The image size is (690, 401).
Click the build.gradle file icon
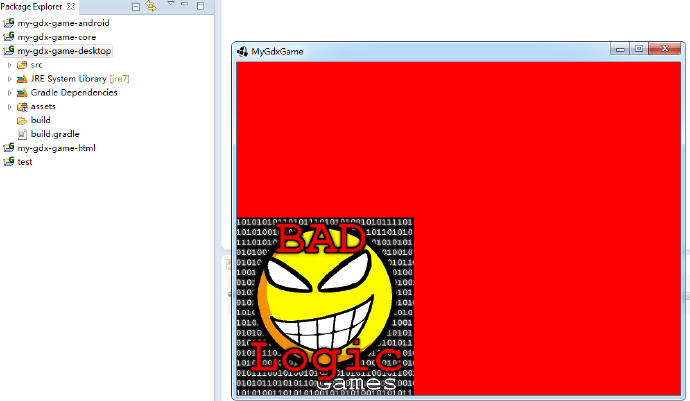coord(22,134)
